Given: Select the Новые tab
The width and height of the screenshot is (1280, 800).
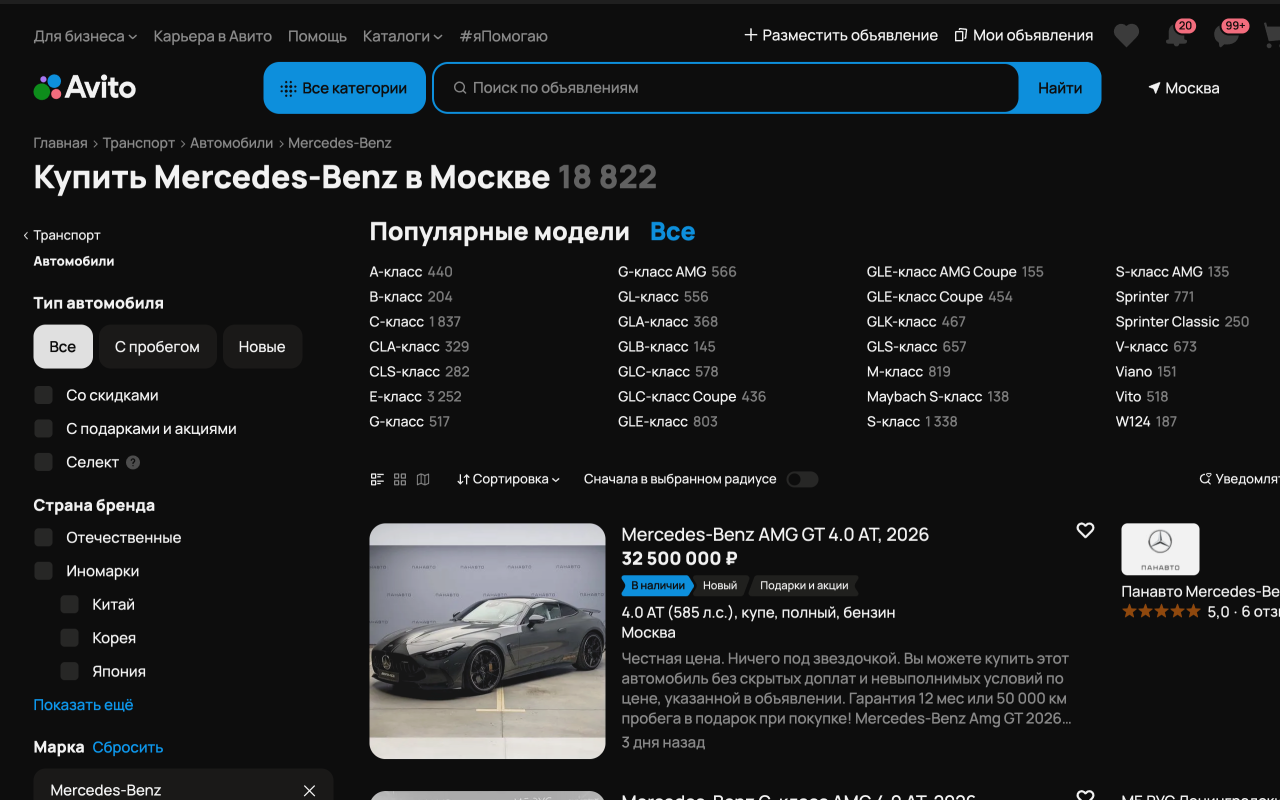Looking at the screenshot, I should 262,347.
